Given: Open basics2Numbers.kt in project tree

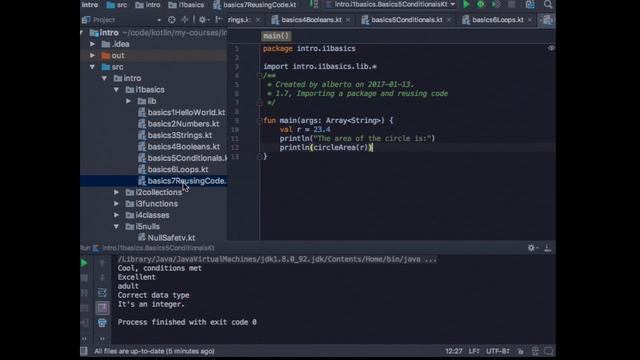Looking at the screenshot, I should 179,124.
